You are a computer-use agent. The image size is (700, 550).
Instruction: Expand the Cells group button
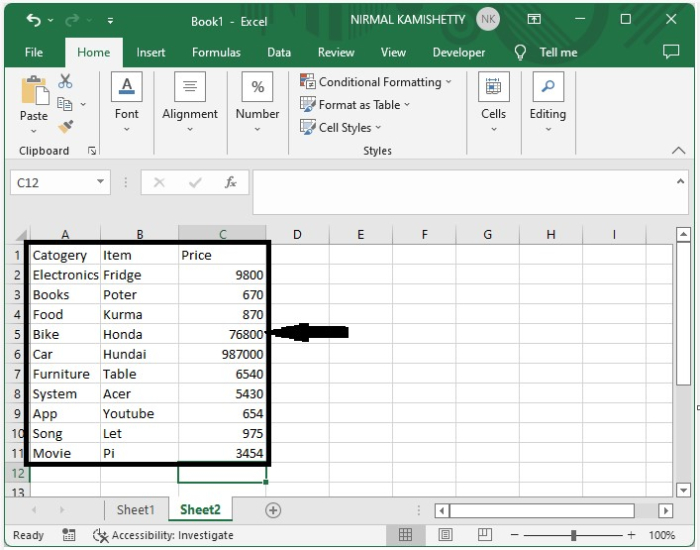coord(493,103)
